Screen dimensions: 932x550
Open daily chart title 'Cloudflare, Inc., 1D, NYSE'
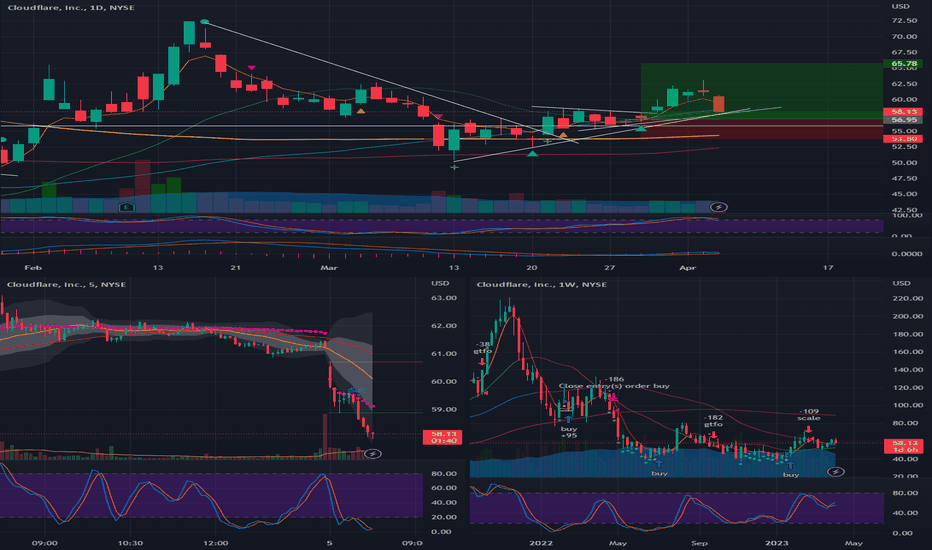tap(71, 7)
